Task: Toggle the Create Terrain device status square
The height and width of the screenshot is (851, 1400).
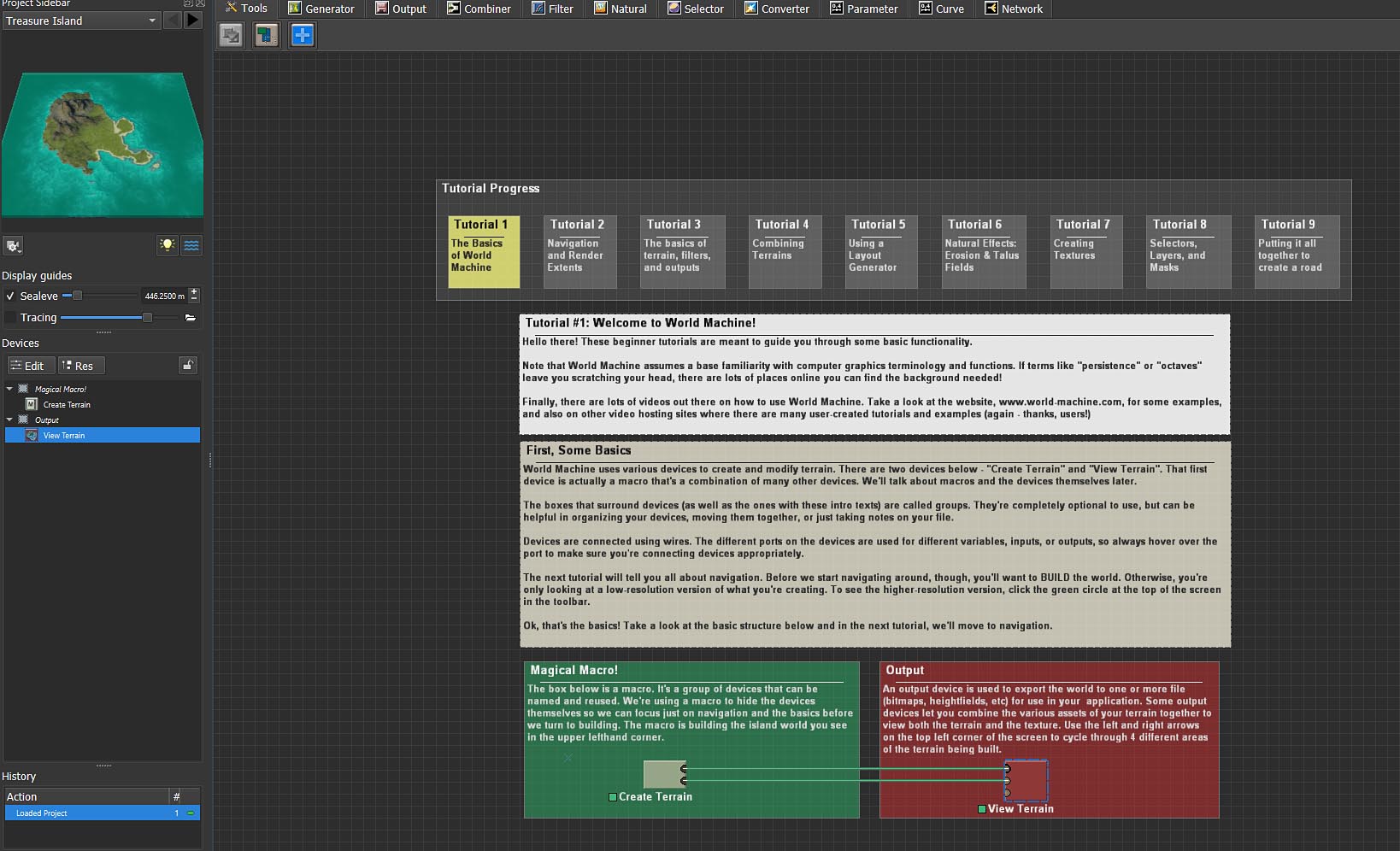Action: [613, 797]
